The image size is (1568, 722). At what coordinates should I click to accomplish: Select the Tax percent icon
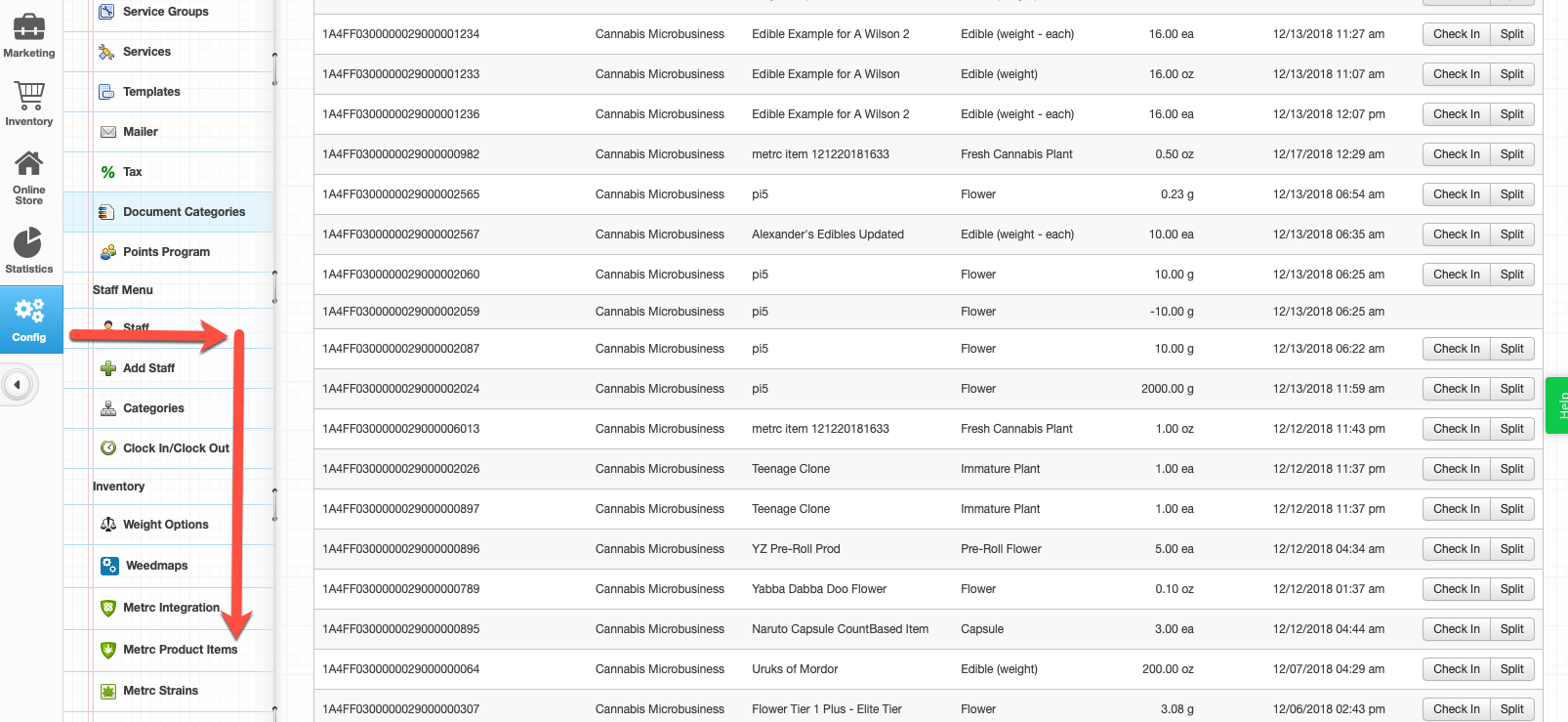[106, 171]
